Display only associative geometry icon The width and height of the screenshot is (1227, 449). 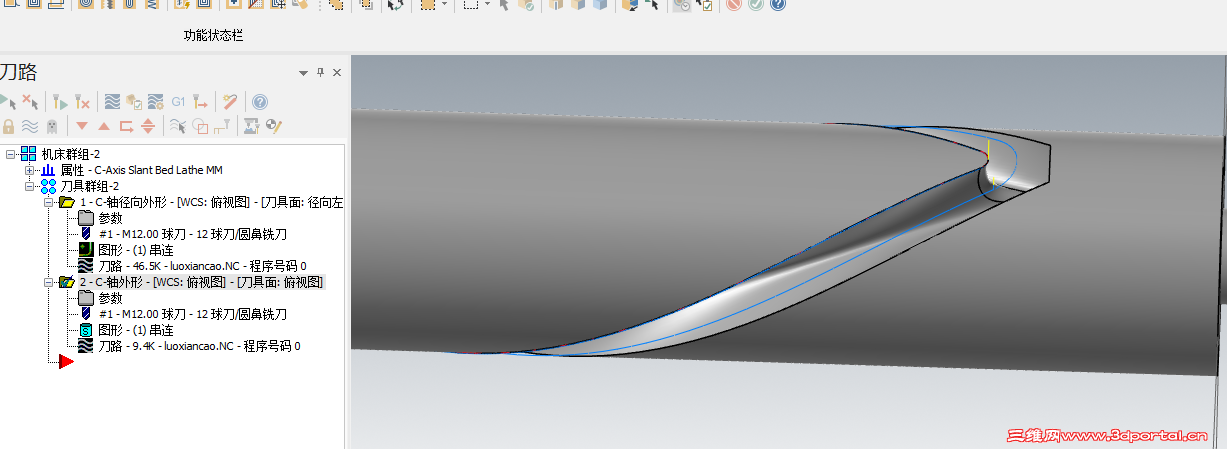click(x=200, y=126)
